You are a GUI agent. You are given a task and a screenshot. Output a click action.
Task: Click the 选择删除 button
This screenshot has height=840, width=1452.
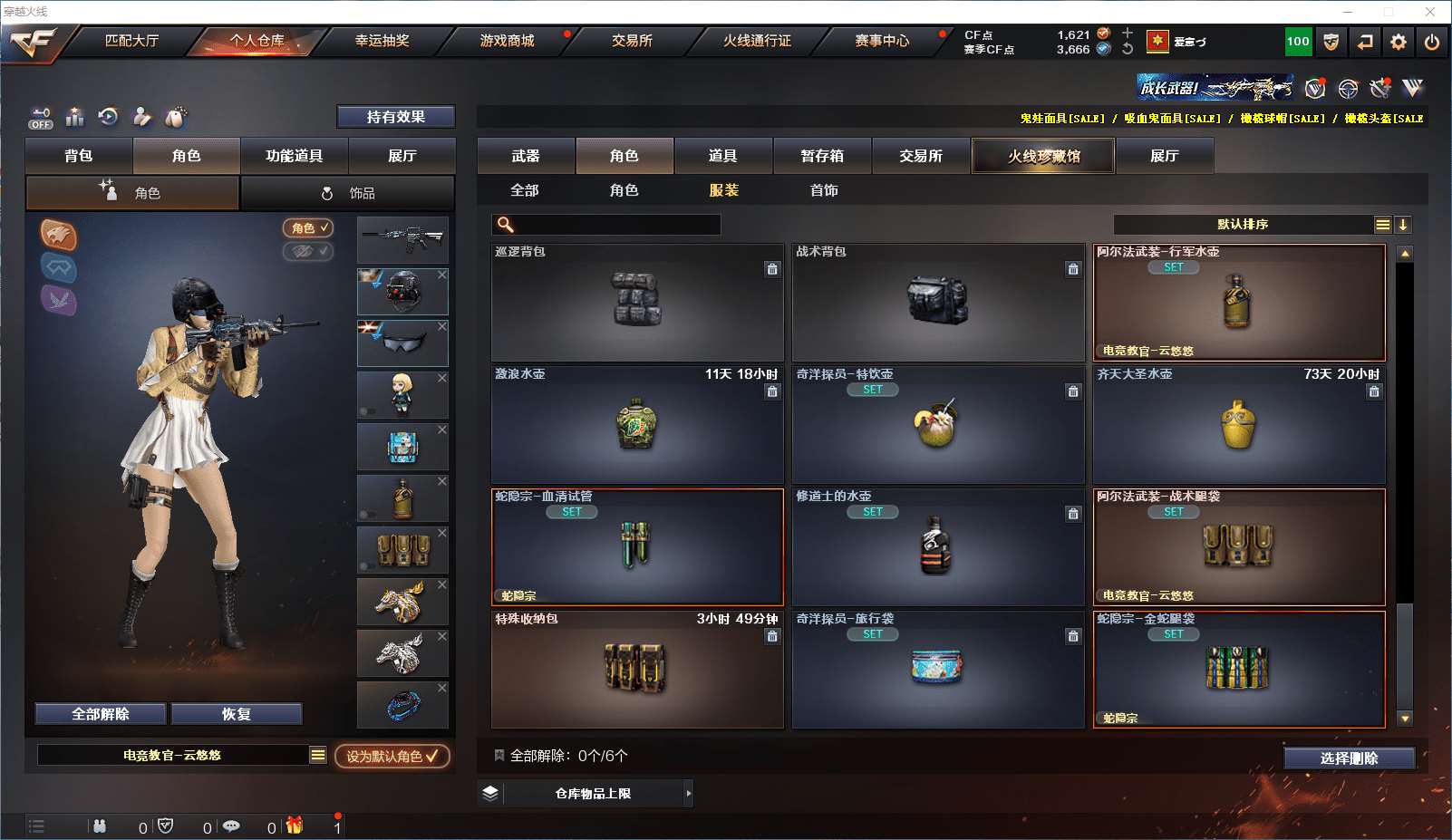1349,758
